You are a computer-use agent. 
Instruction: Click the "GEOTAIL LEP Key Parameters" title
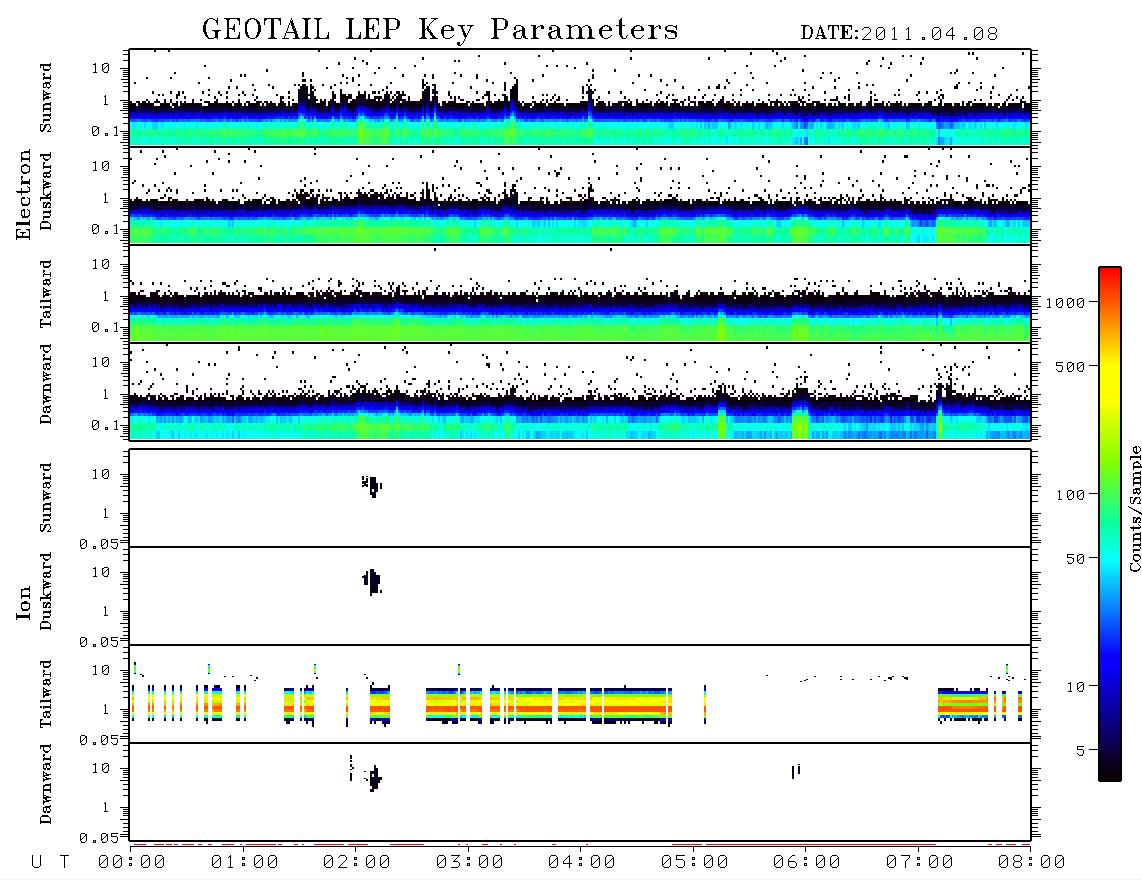(440, 30)
